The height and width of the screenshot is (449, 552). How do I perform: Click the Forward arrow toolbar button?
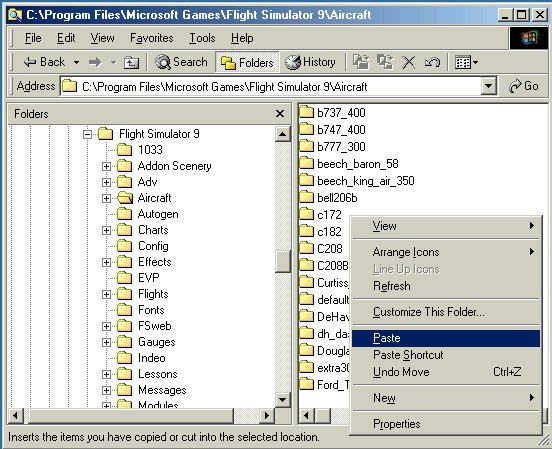(95, 63)
